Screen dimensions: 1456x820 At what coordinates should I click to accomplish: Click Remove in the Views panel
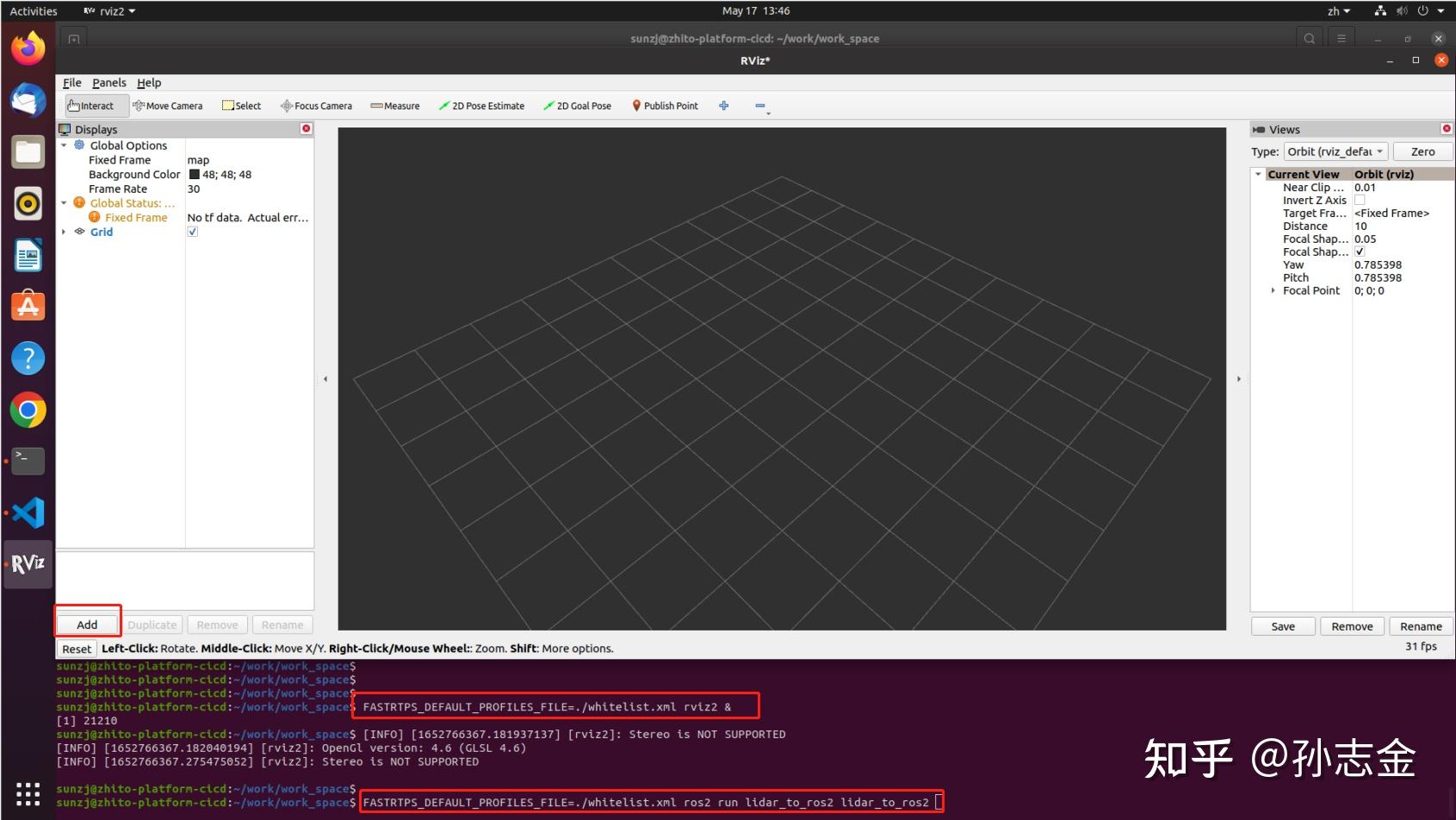(x=1352, y=626)
